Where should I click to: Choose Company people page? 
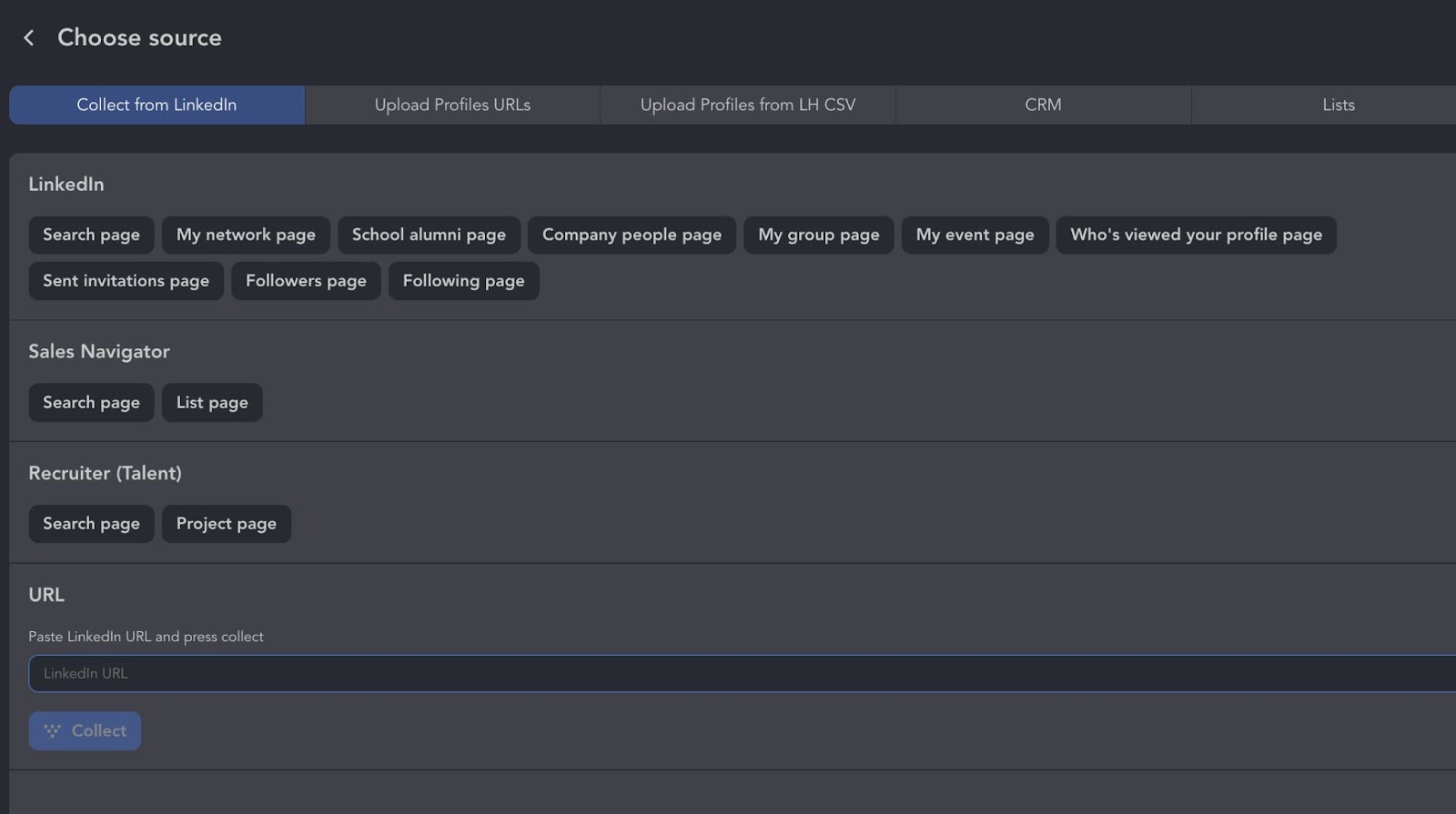pyautogui.click(x=632, y=235)
